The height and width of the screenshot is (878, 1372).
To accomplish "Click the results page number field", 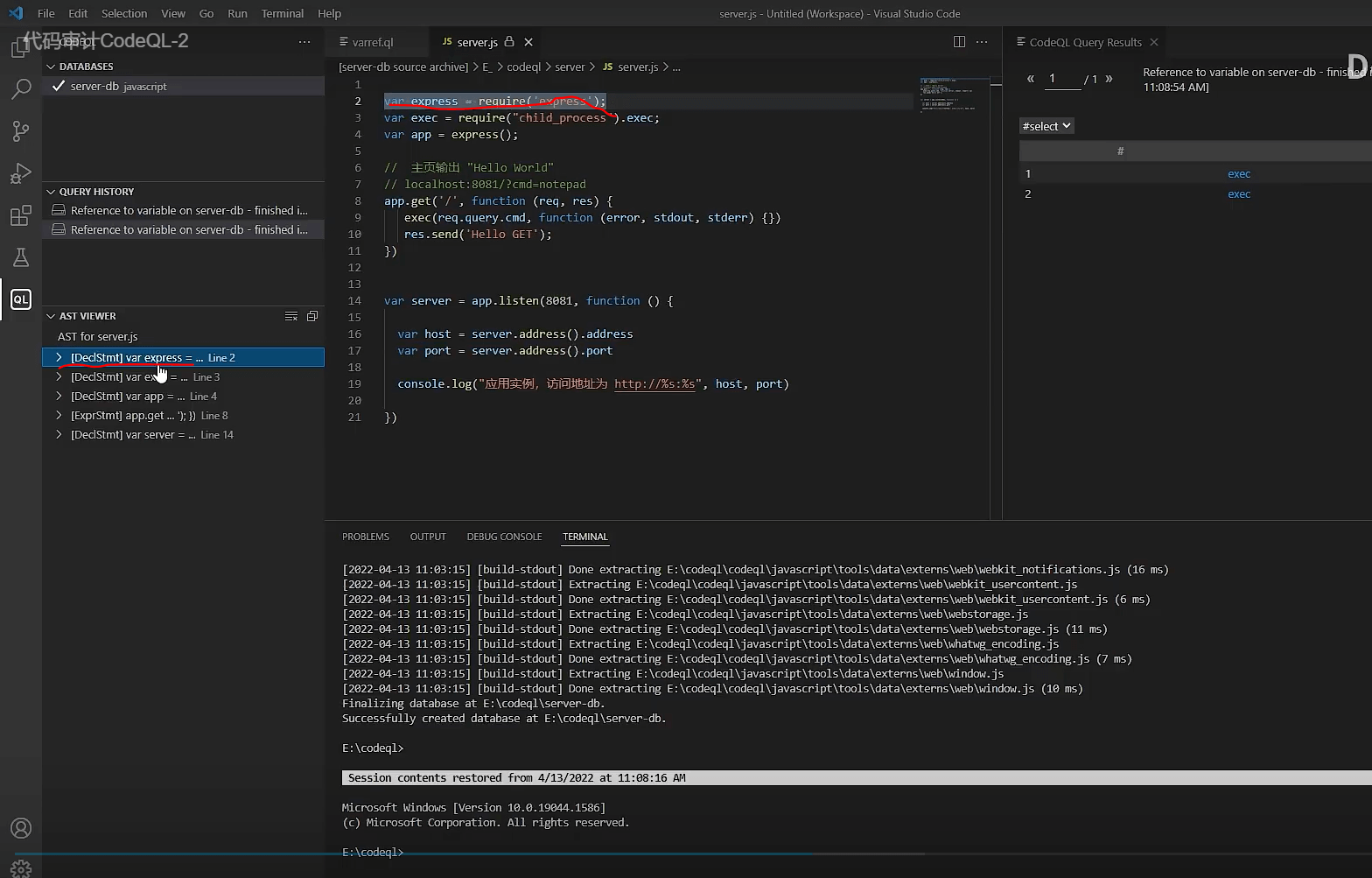I will (x=1062, y=79).
